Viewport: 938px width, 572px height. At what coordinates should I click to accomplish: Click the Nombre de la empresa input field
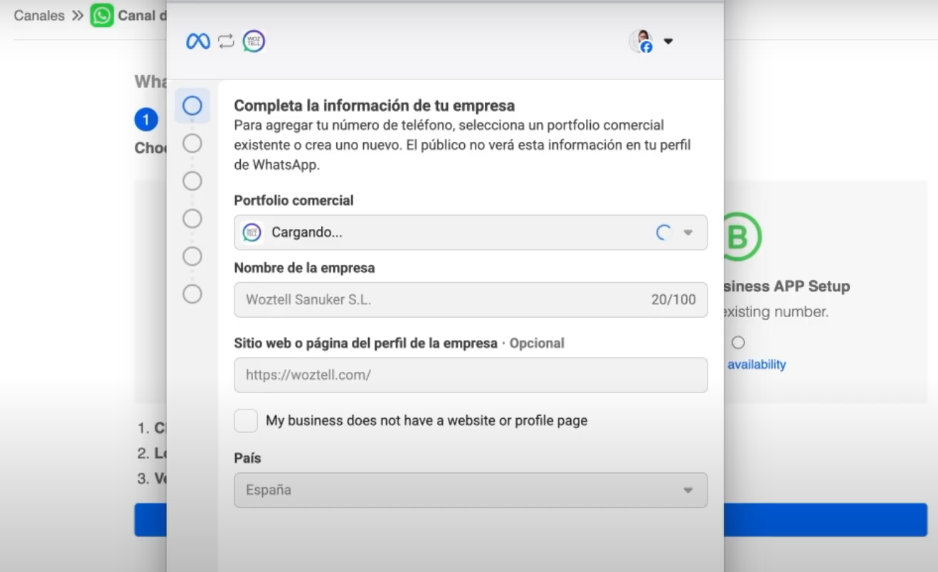[471, 300]
